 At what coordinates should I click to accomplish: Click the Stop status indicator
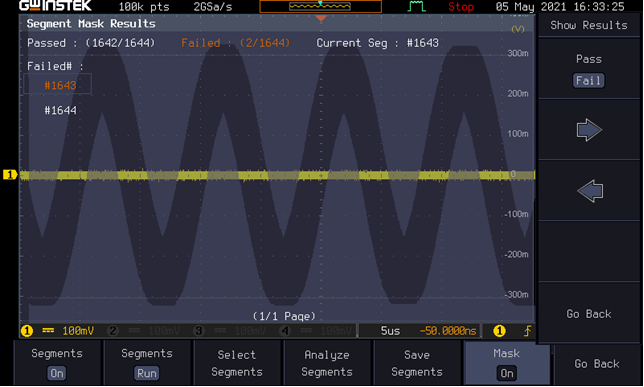point(461,7)
